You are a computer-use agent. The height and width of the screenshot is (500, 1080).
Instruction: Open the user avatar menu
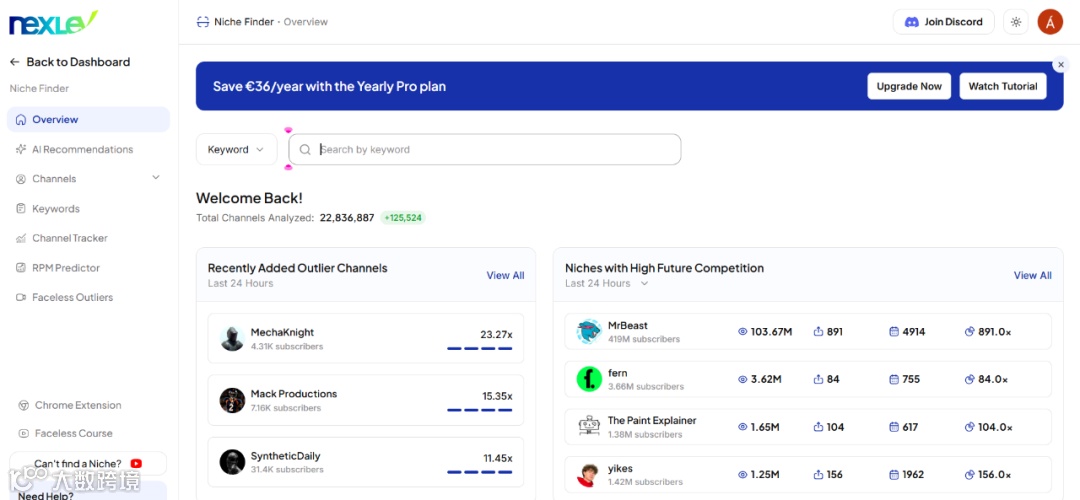click(x=1050, y=22)
